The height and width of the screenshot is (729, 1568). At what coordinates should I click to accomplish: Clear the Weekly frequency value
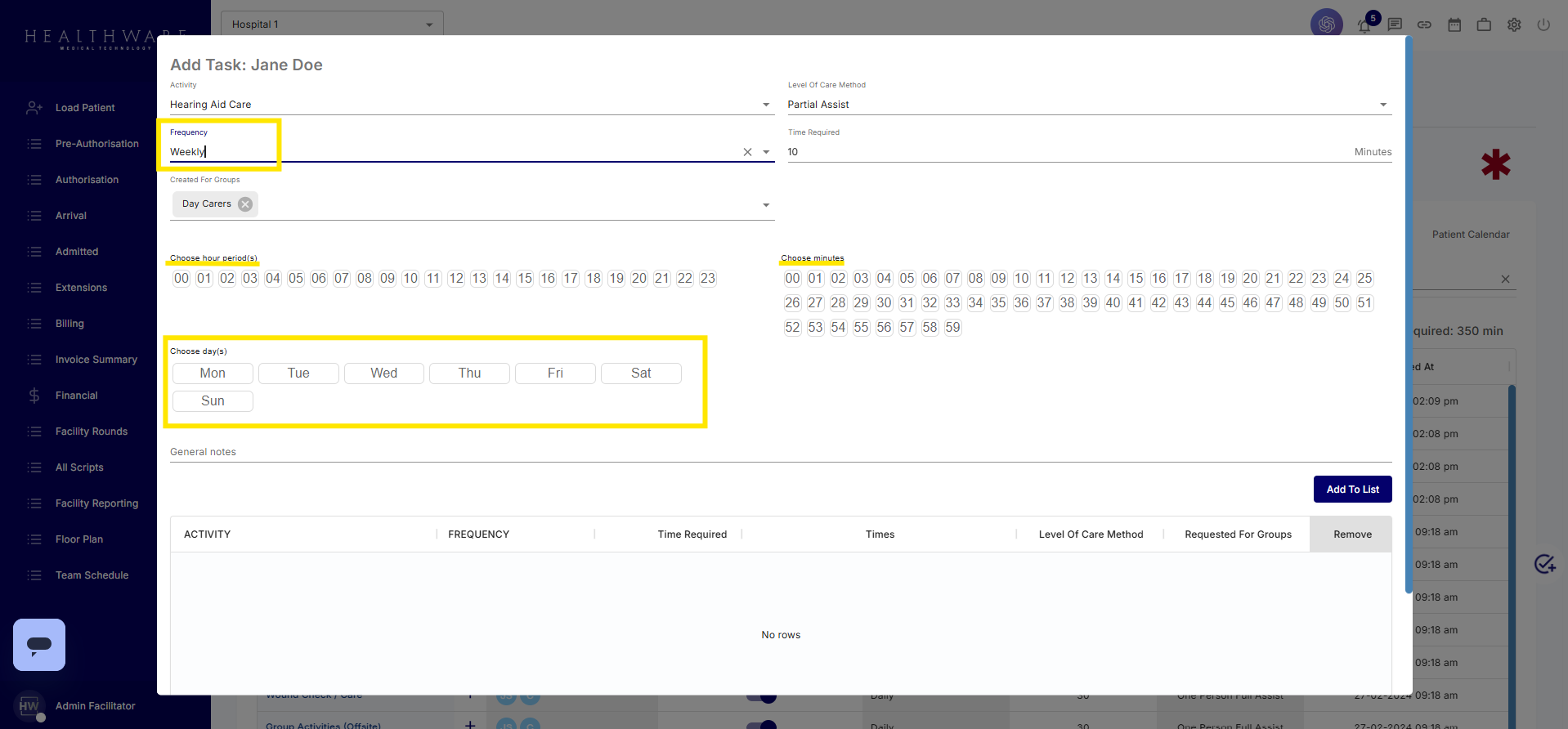pyautogui.click(x=747, y=152)
